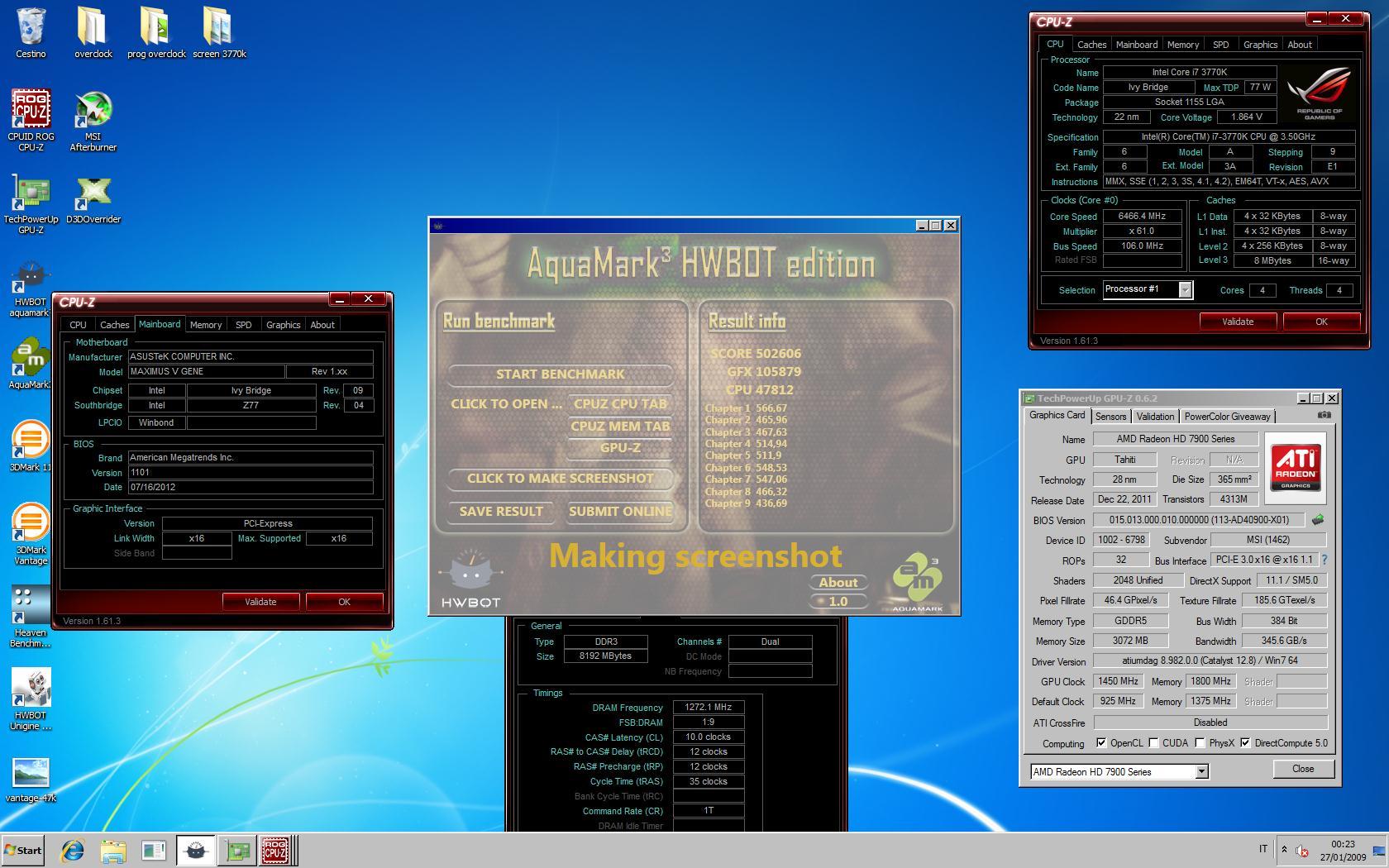Open SPD tab in left CPU-Z window
Image resolution: width=1389 pixels, height=868 pixels.
(243, 325)
